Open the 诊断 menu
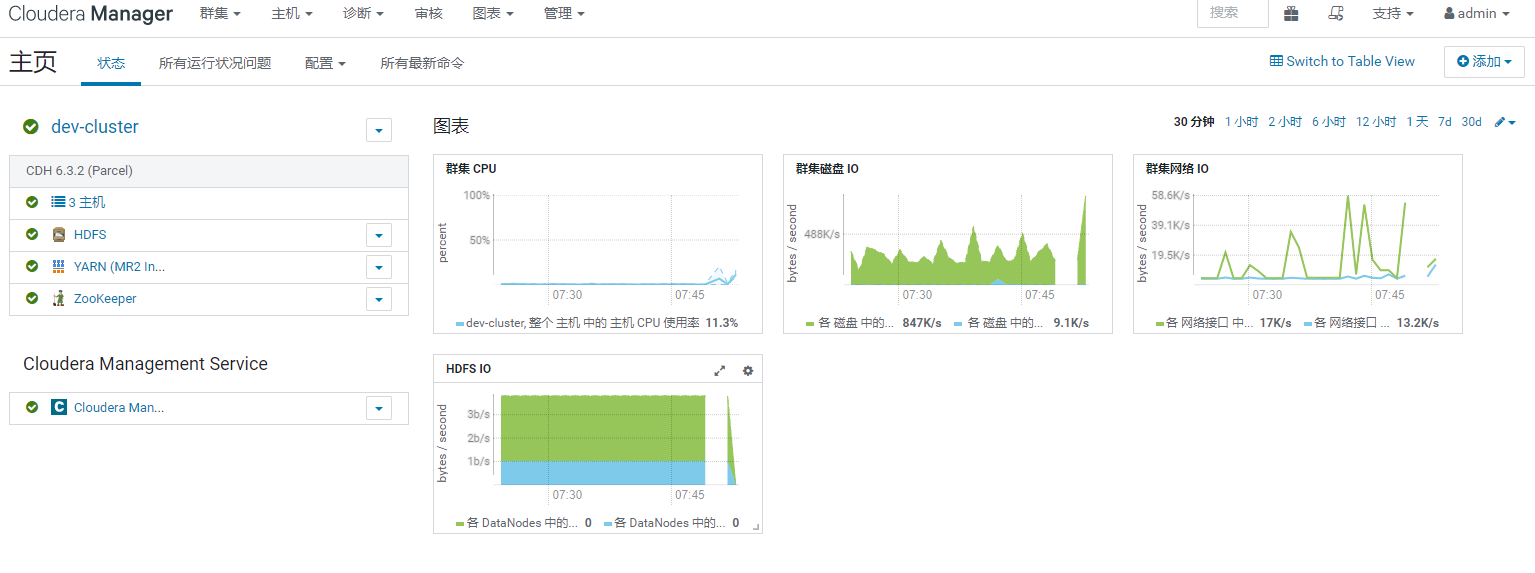The width and height of the screenshot is (1535, 573). (x=363, y=13)
